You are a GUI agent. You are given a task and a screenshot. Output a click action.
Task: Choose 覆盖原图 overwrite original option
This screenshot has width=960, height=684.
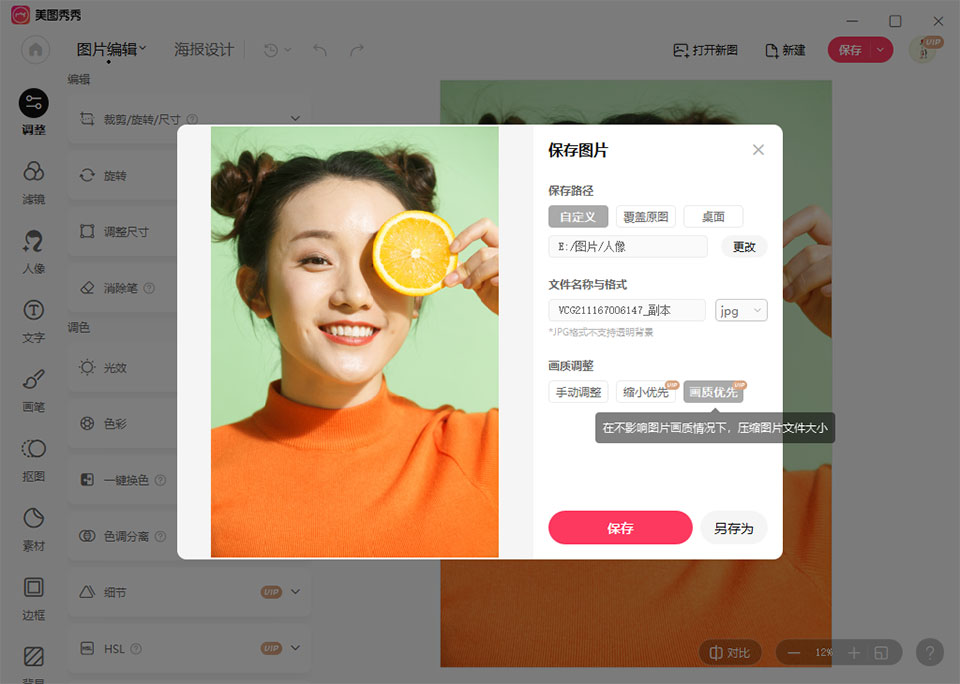645,217
